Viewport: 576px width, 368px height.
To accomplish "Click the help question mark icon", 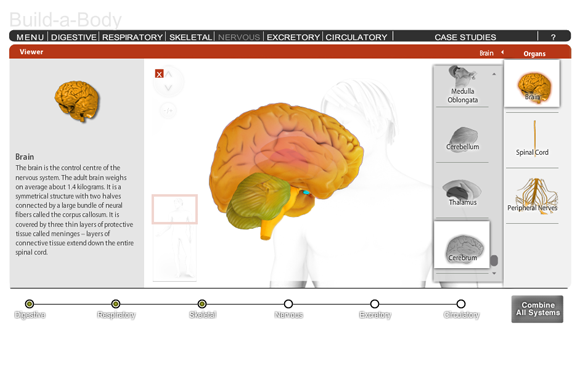I will point(553,37).
